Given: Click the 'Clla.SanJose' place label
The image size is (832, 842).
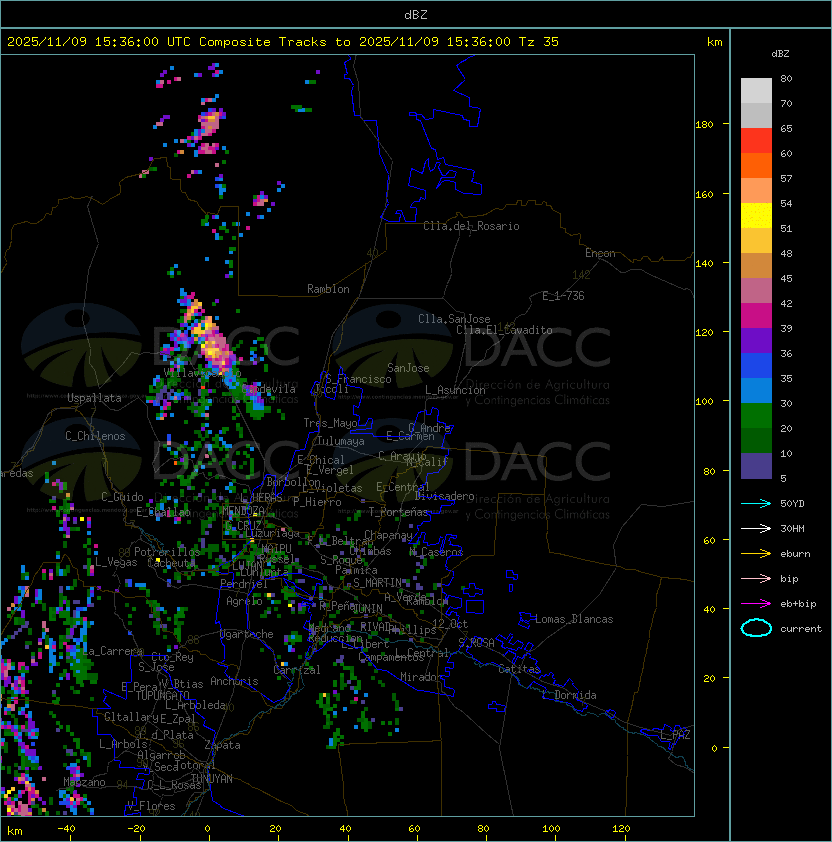Looking at the screenshot, I should (x=454, y=319).
